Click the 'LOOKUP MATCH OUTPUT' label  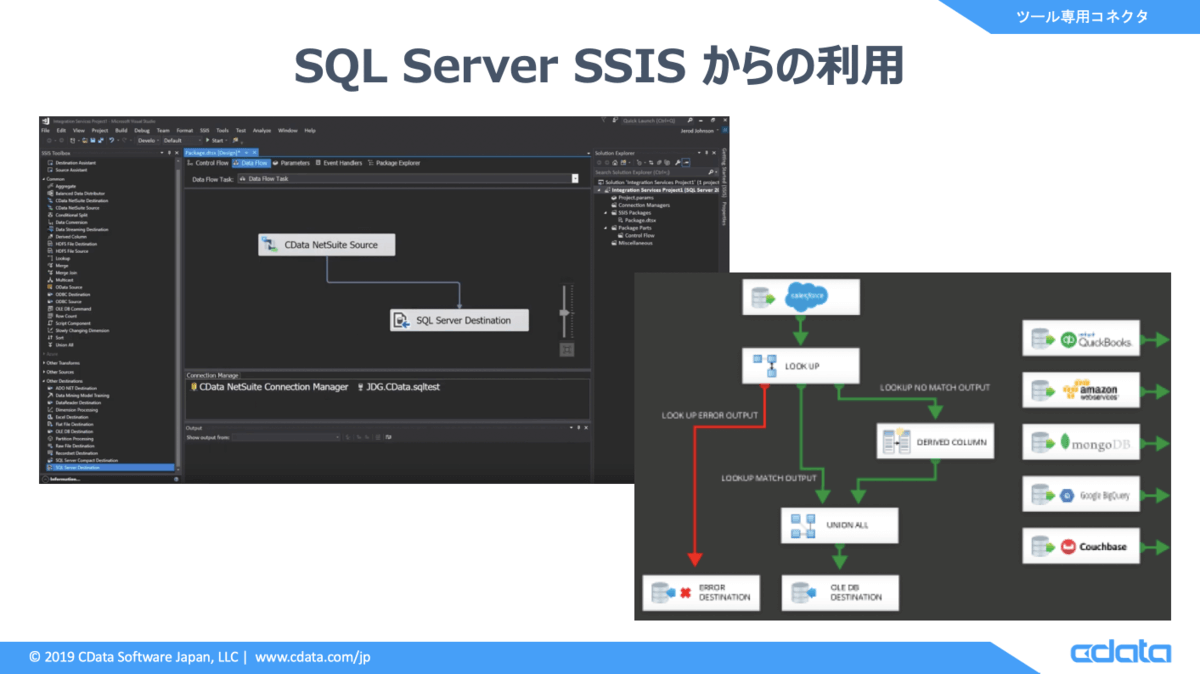[769, 478]
